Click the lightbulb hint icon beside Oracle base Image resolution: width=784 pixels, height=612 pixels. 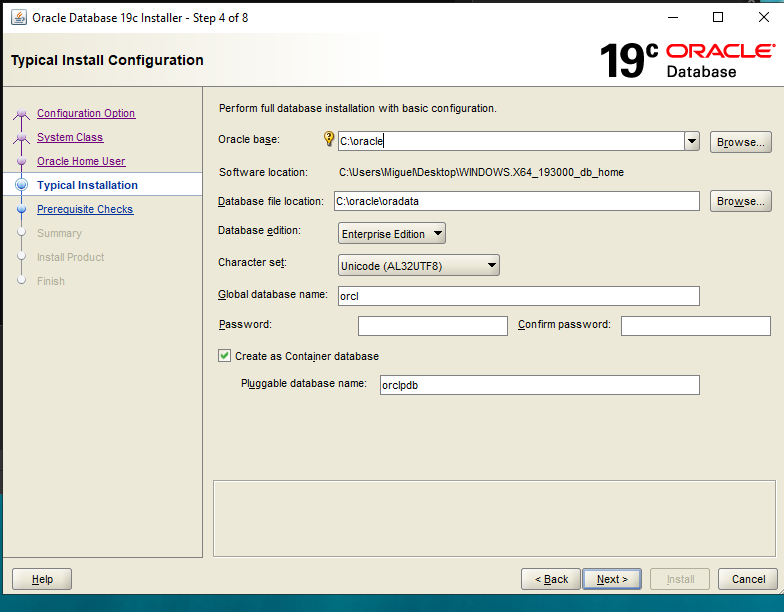(x=328, y=138)
